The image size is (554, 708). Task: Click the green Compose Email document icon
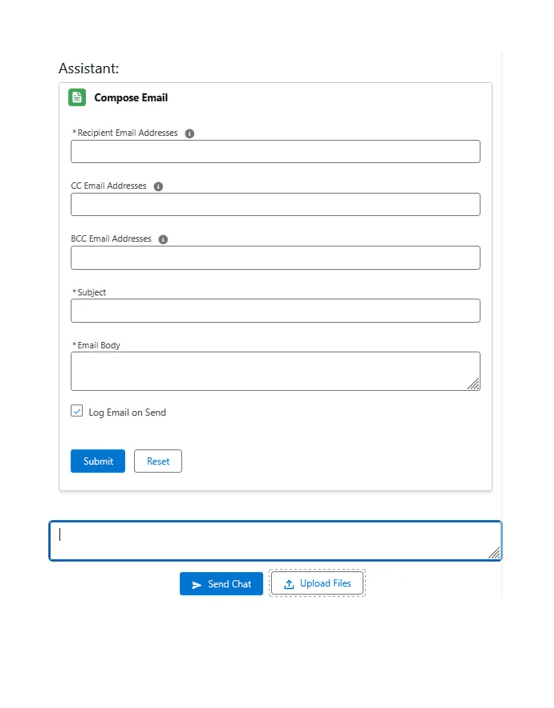[x=77, y=97]
